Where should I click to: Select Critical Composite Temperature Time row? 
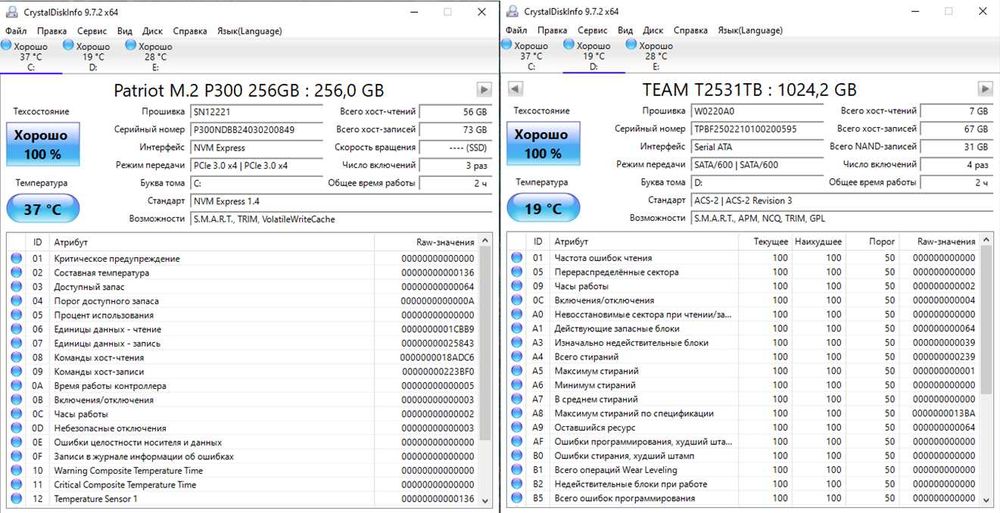coord(242,484)
